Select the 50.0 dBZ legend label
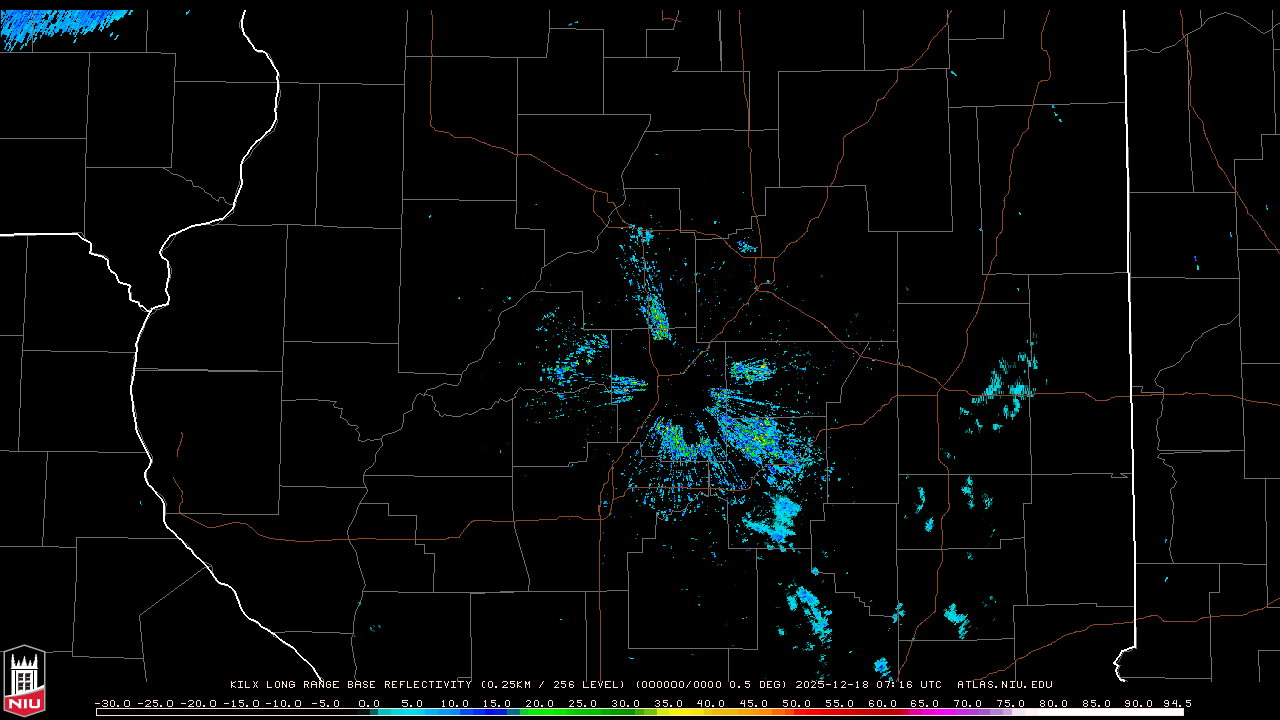 796,703
